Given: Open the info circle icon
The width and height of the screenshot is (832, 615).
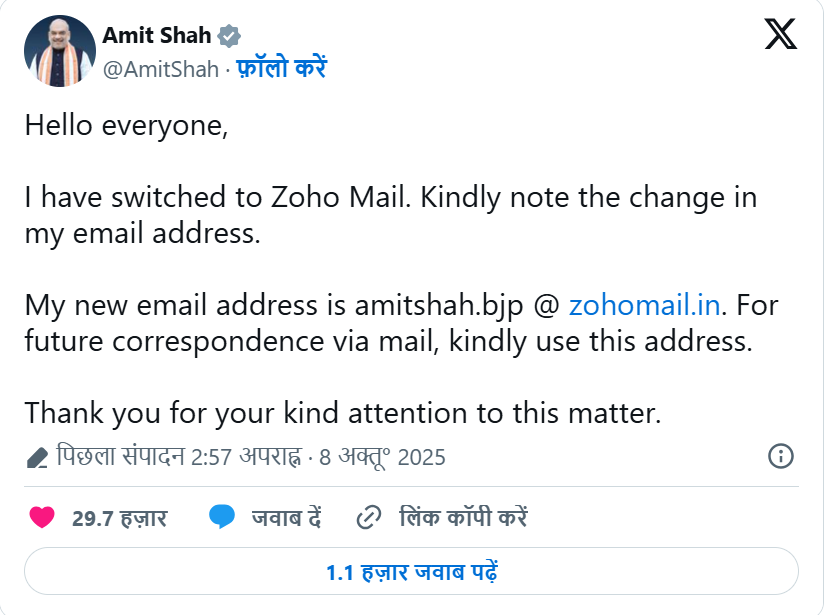Looking at the screenshot, I should click(x=780, y=457).
